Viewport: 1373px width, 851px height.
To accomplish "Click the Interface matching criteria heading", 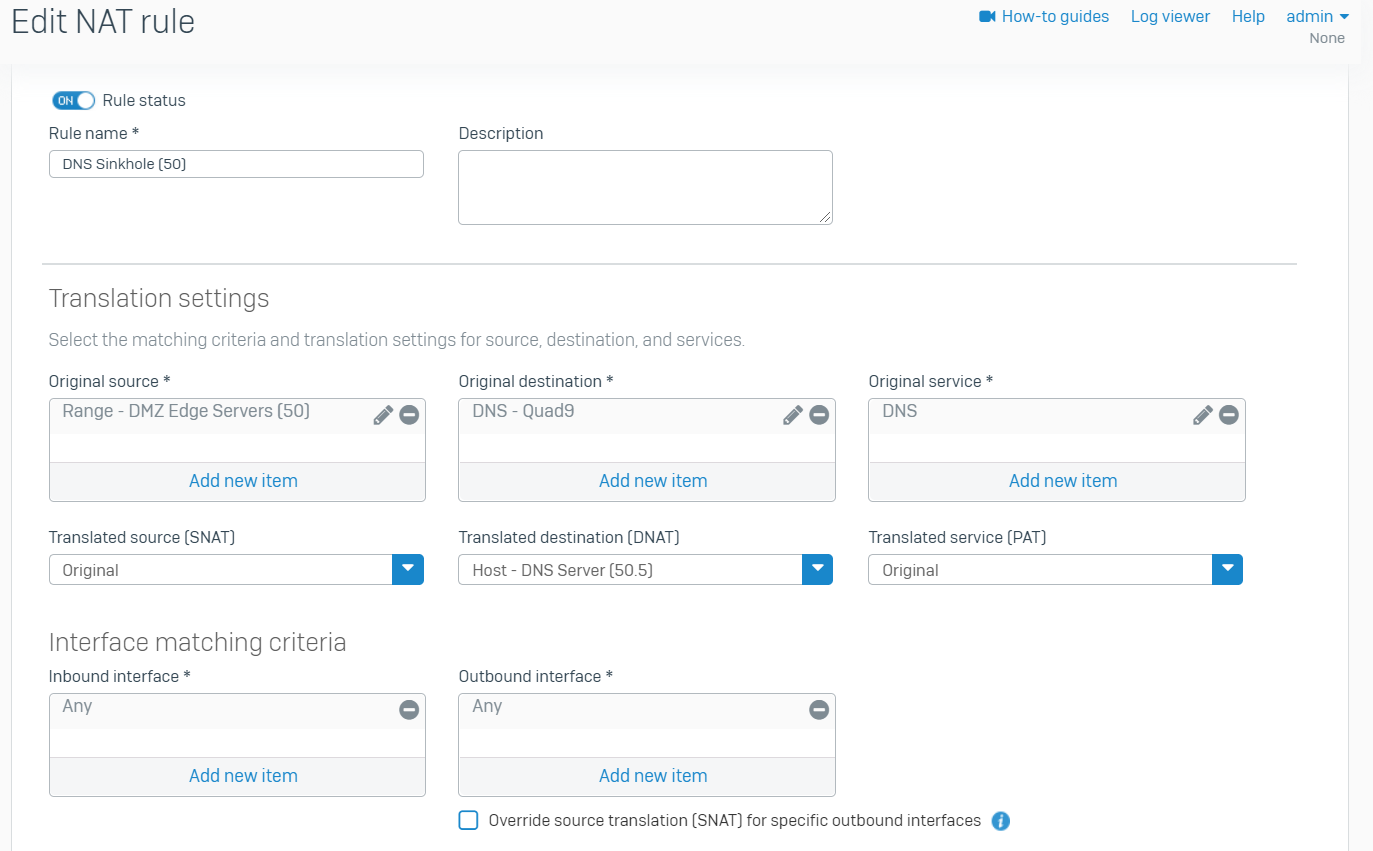I will (197, 641).
